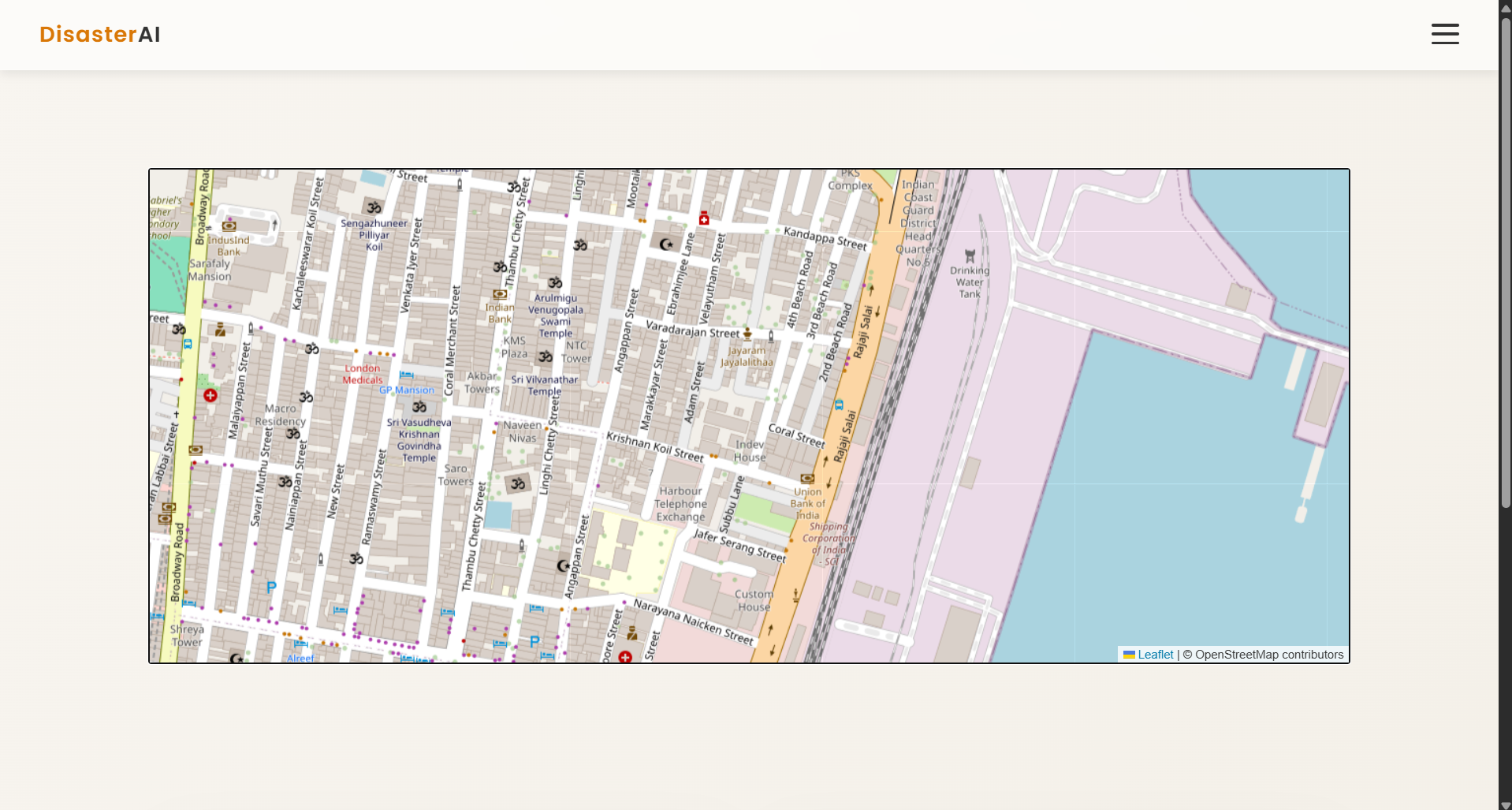The image size is (1512, 810).
Task: Click the IndusInd Bank icon
Action: click(x=229, y=226)
